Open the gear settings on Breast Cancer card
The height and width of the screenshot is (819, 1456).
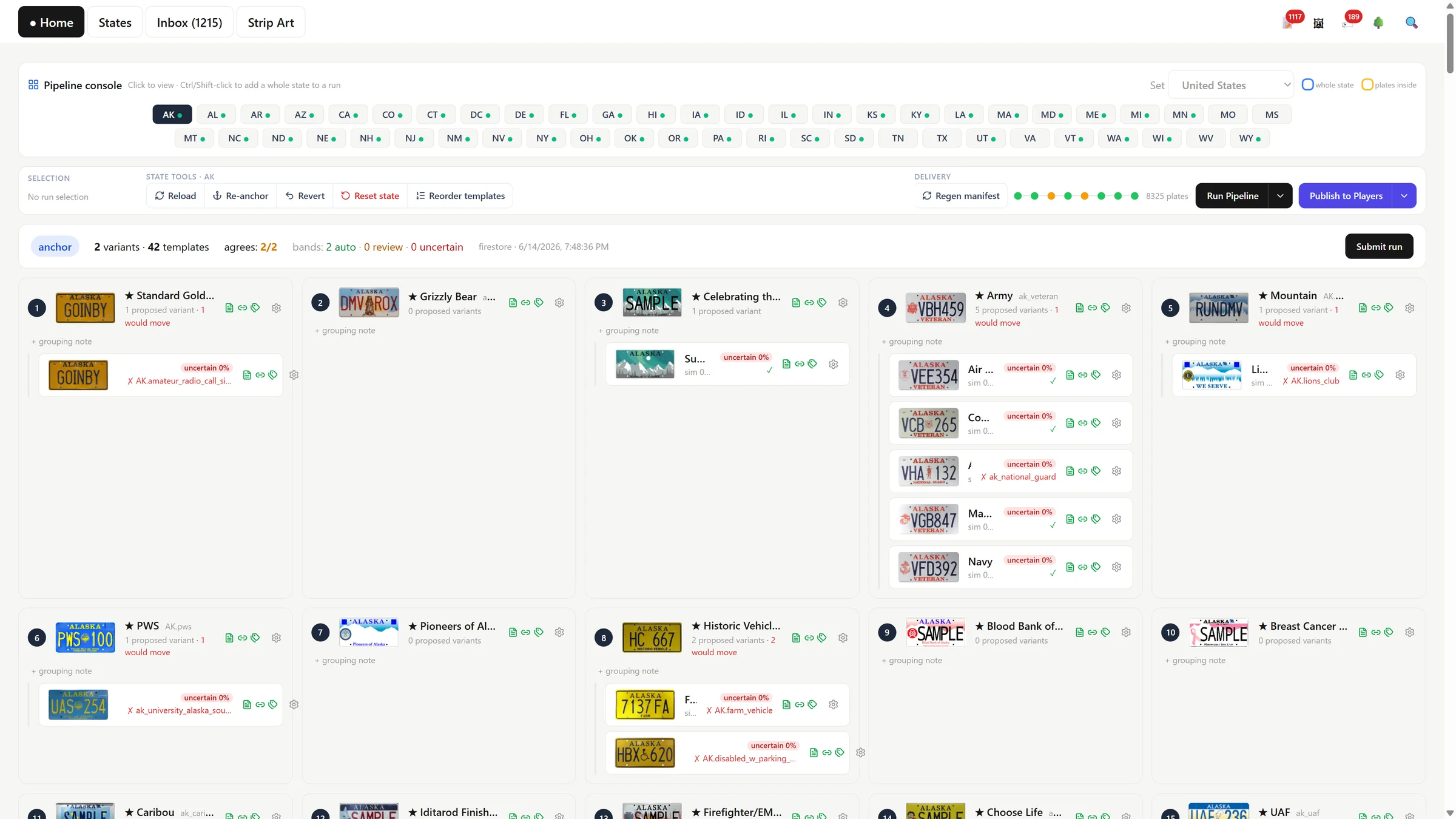coord(1409,632)
